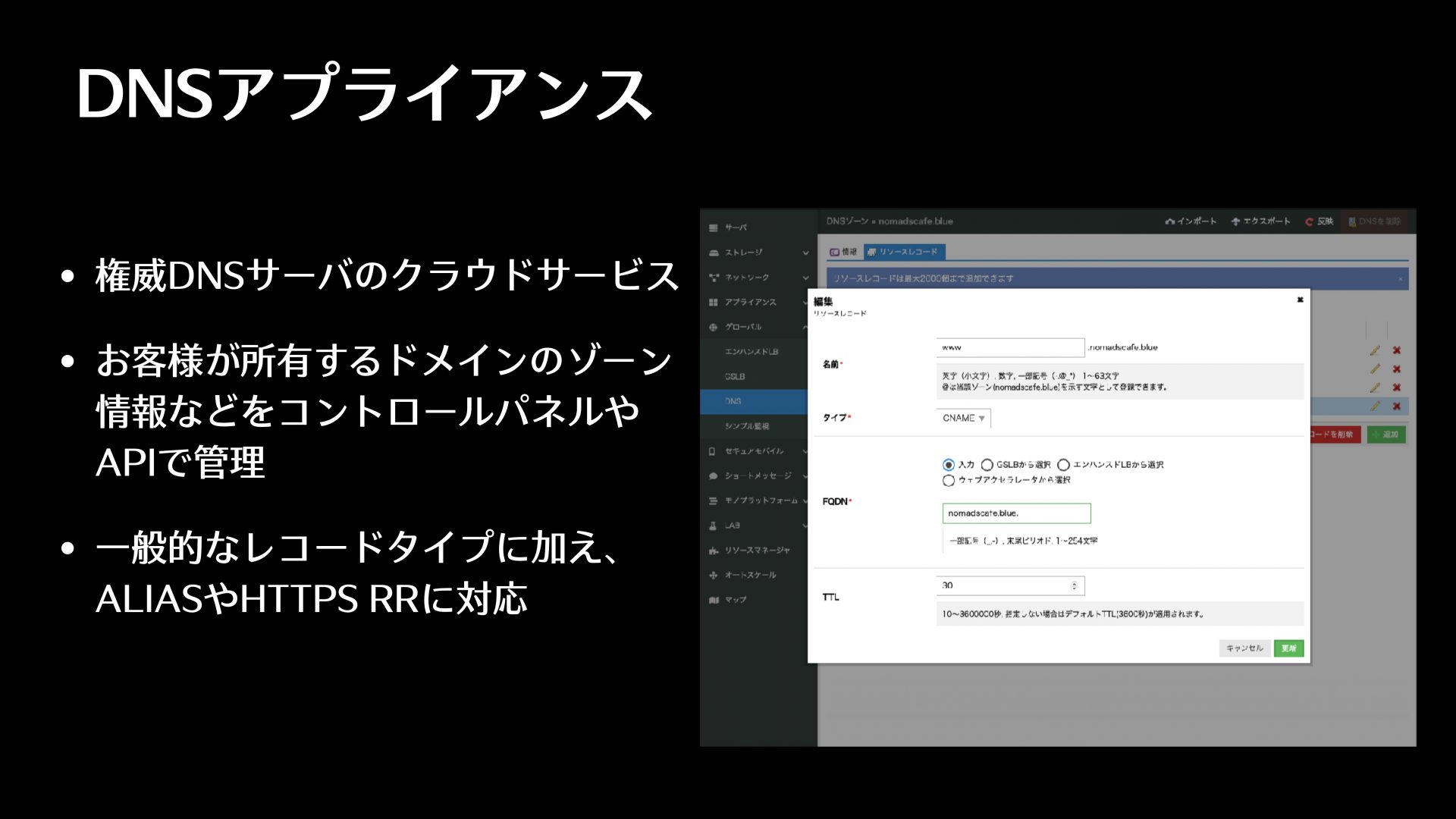This screenshot has width=1456, height=819.
Task: Click third record's red delete X
Action: (1397, 388)
